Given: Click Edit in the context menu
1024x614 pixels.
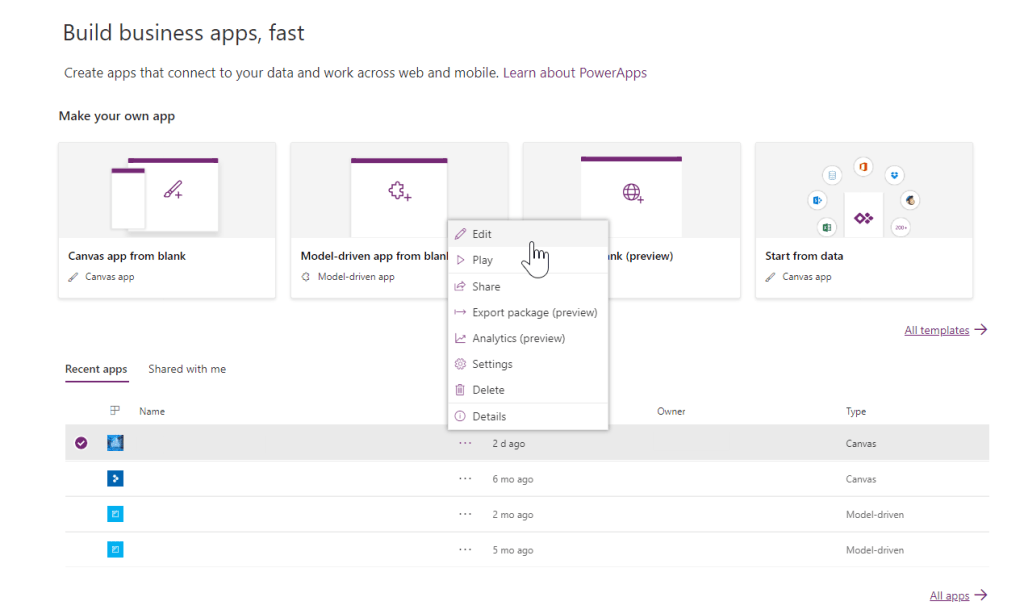Looking at the screenshot, I should point(482,234).
